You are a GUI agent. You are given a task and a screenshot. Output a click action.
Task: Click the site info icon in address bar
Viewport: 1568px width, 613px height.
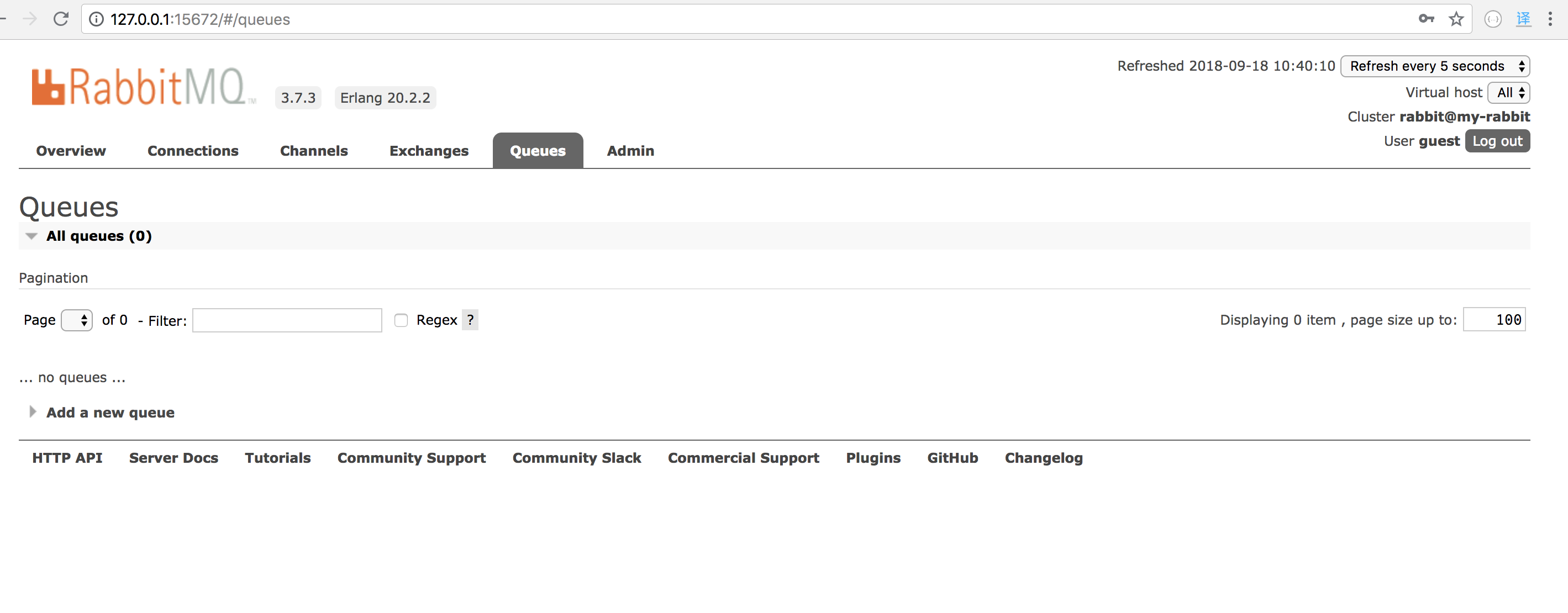pyautogui.click(x=96, y=19)
